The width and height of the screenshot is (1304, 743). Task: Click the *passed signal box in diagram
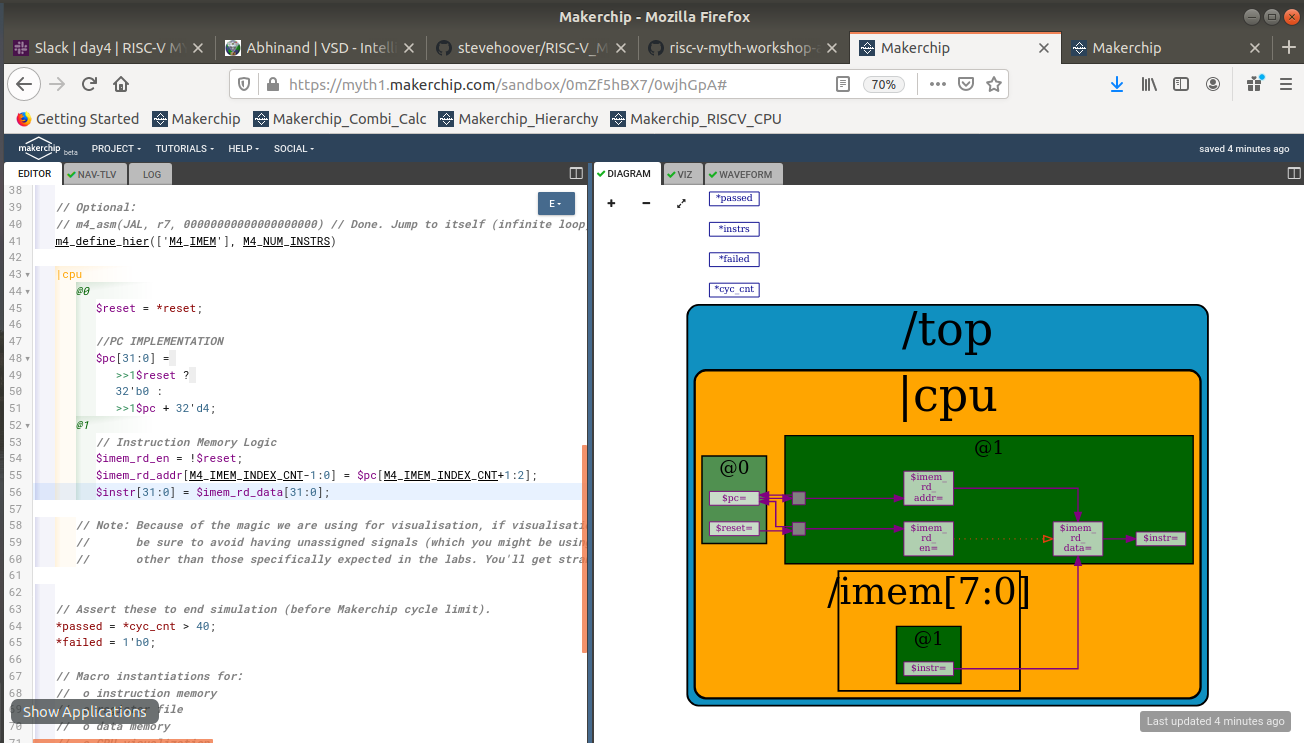[734, 198]
